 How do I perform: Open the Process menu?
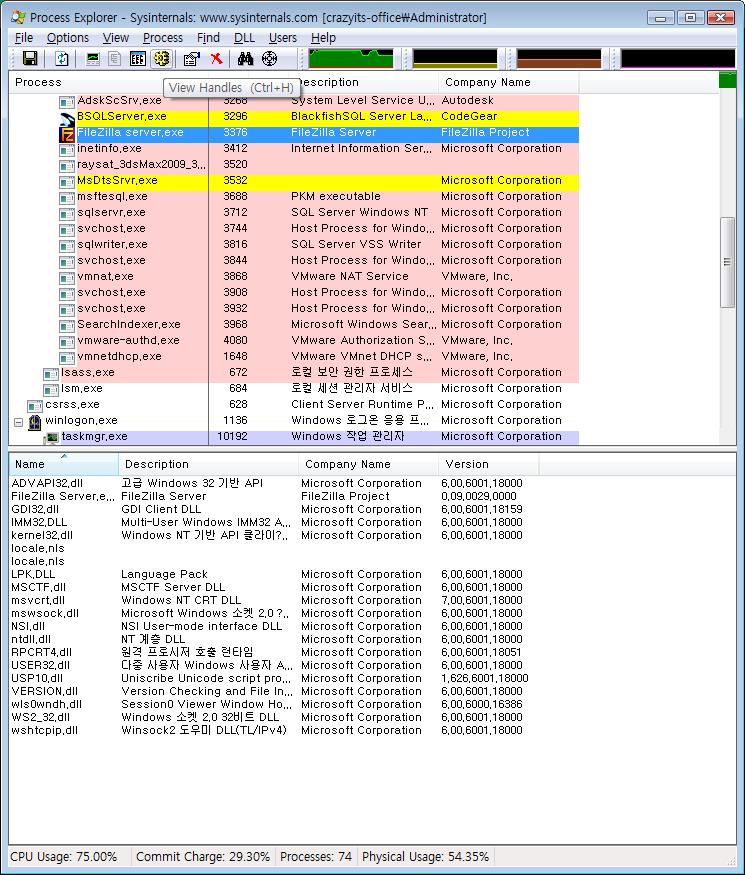(162, 38)
